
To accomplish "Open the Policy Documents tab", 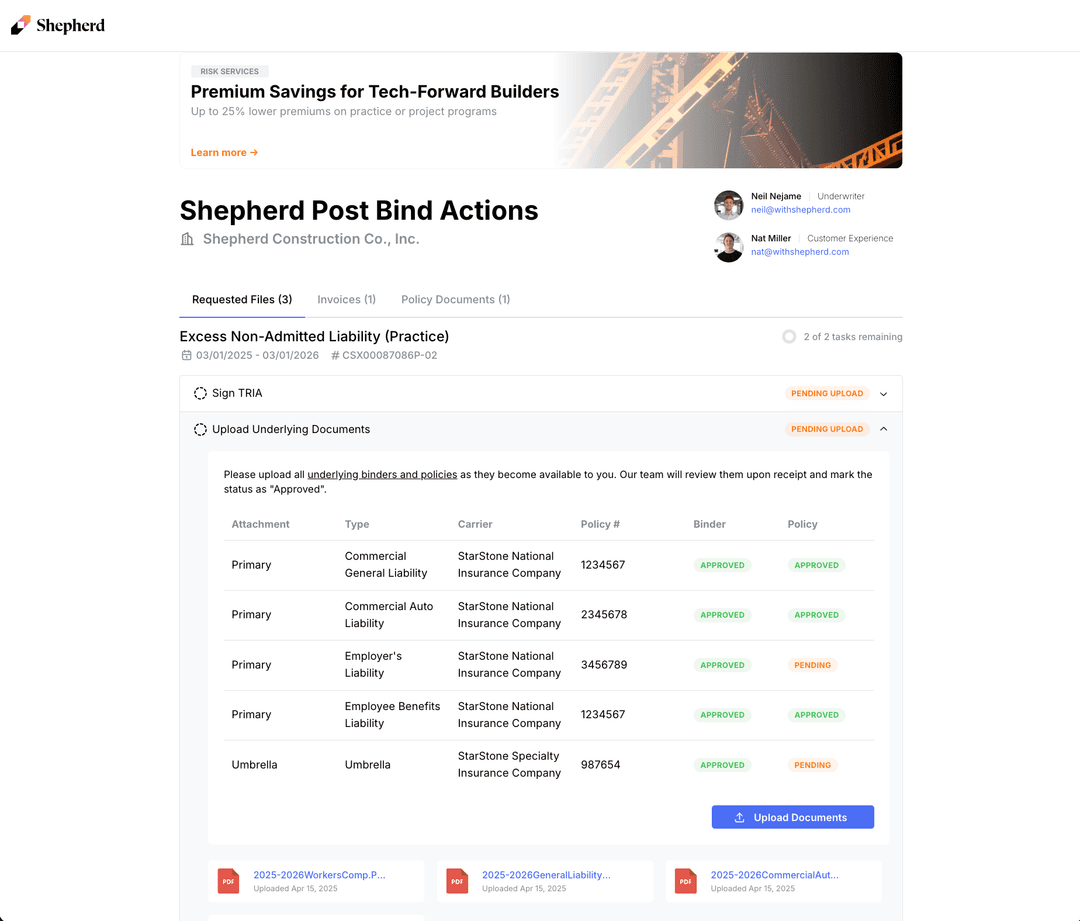I will tap(455, 300).
